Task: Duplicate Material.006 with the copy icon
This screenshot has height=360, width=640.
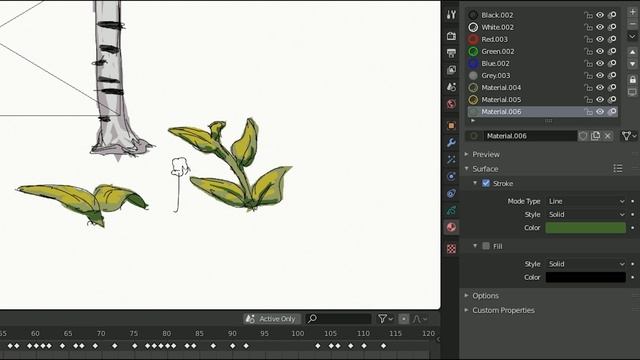Action: pyautogui.click(x=596, y=136)
